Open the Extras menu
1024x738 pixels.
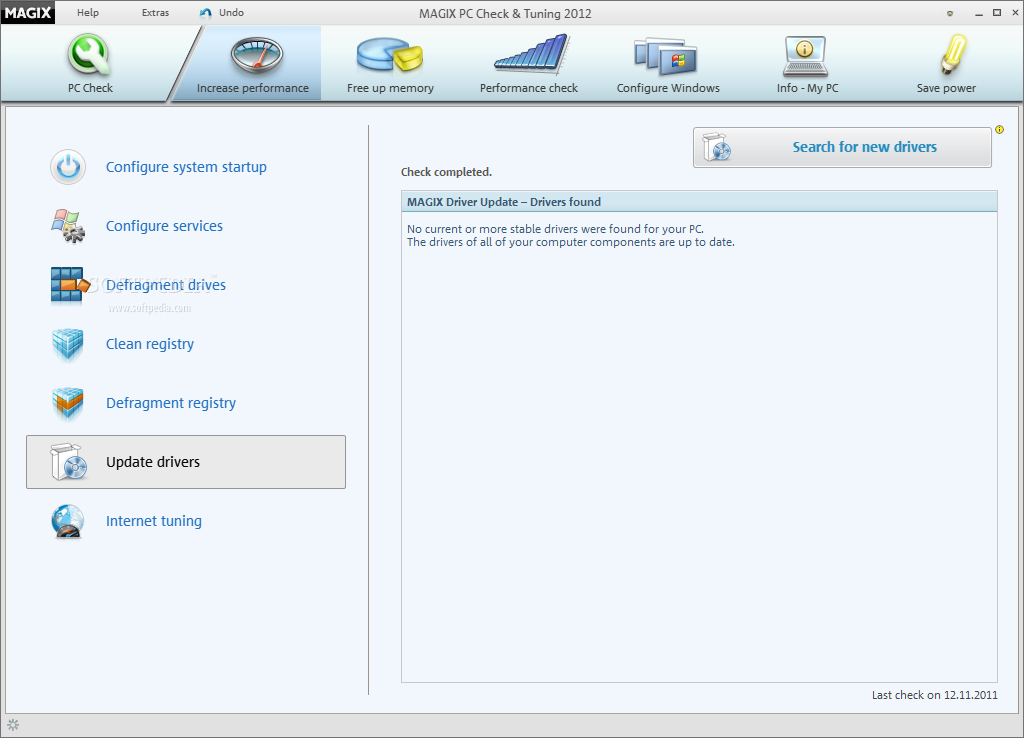(x=155, y=12)
